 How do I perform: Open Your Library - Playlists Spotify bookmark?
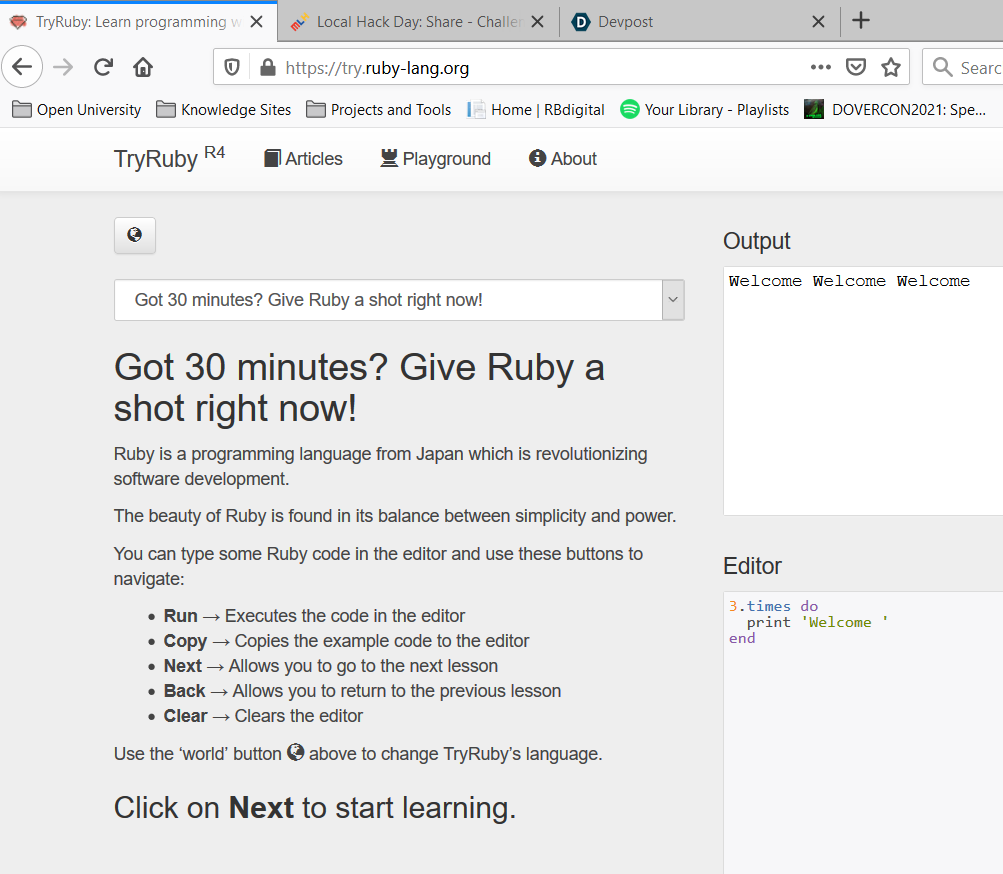[705, 109]
